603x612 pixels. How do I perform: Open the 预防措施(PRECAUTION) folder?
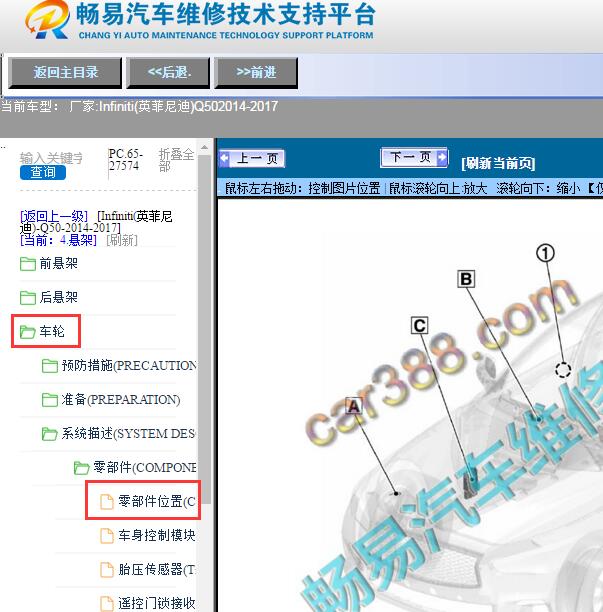(129, 366)
